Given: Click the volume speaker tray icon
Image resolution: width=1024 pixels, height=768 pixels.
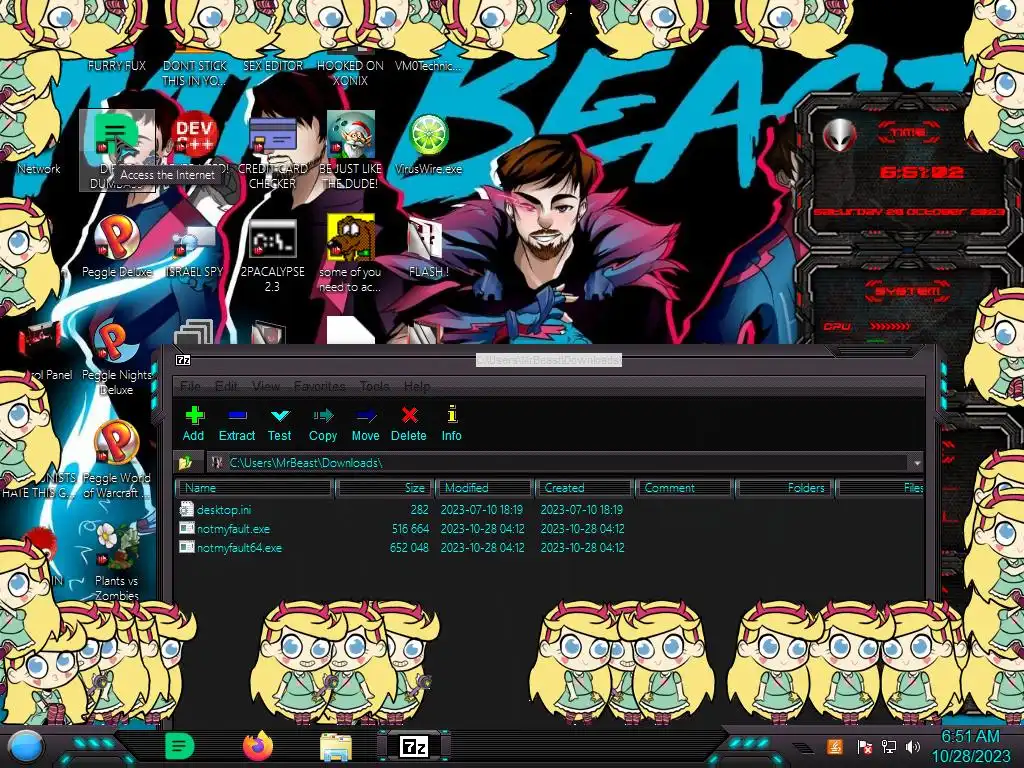Looking at the screenshot, I should [x=912, y=746].
